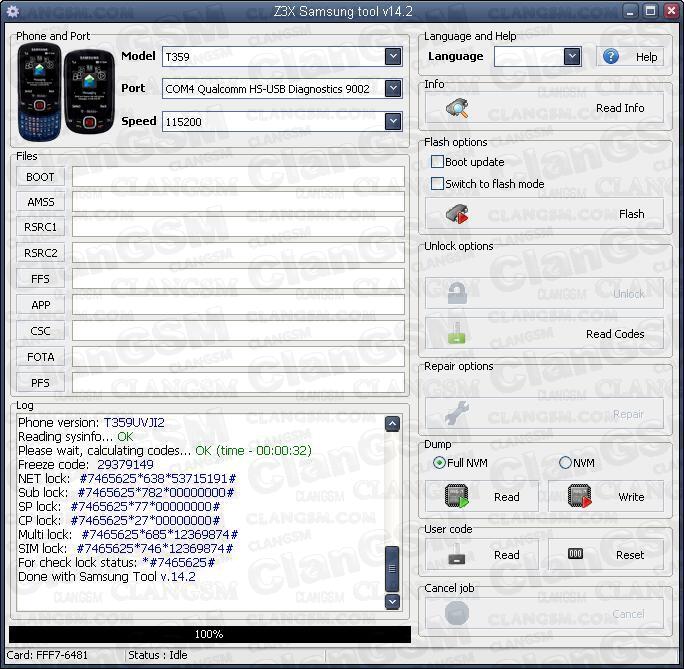Select the Full NVM radio button
Image resolution: width=684 pixels, height=669 pixels.
[439, 462]
